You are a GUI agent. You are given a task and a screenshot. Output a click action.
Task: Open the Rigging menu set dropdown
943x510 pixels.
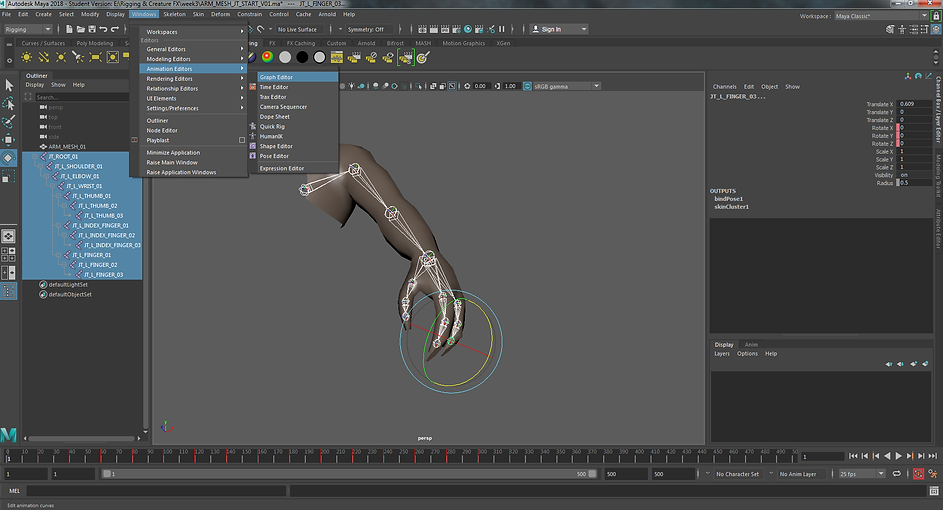click(28, 29)
